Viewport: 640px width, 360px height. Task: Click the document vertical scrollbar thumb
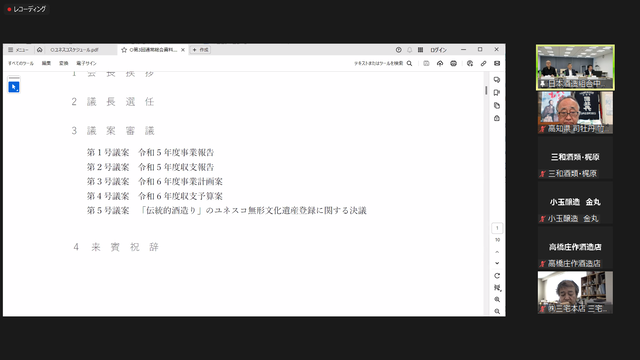point(486,90)
